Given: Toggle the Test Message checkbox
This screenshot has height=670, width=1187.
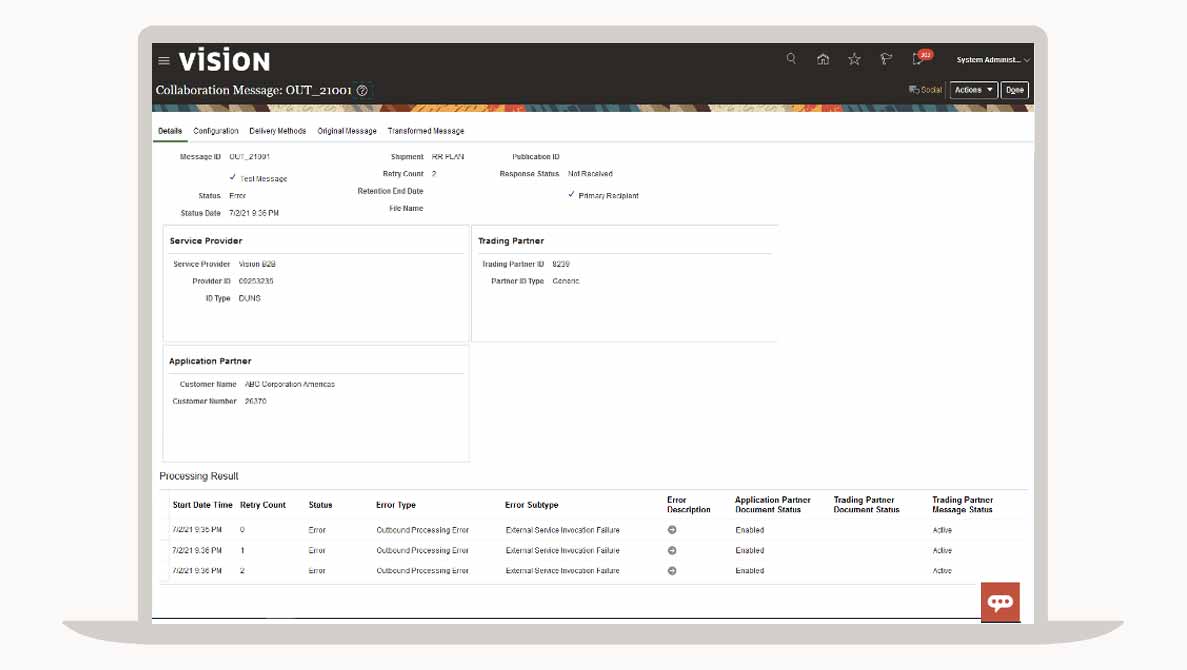Looking at the screenshot, I should (233, 177).
